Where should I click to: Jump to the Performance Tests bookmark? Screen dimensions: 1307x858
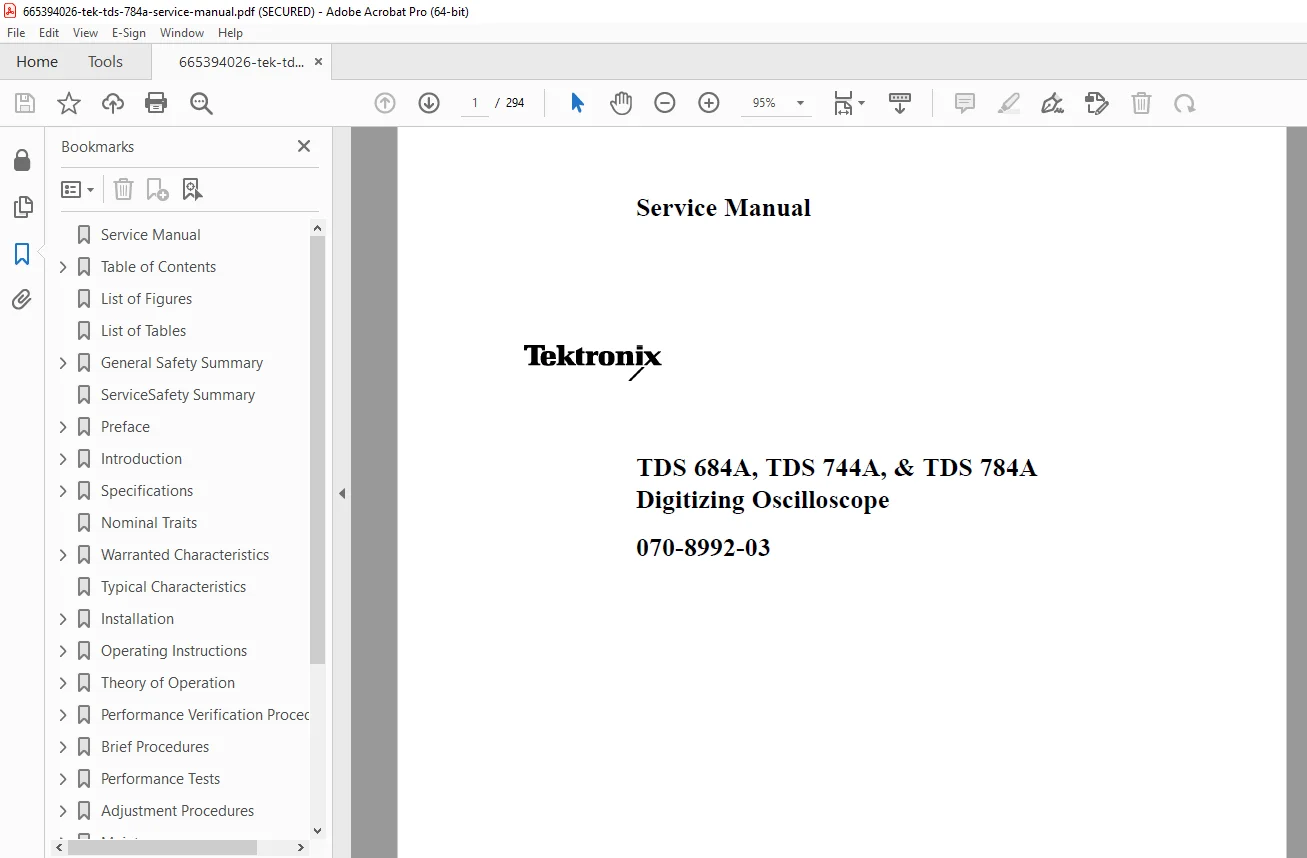[x=160, y=779]
